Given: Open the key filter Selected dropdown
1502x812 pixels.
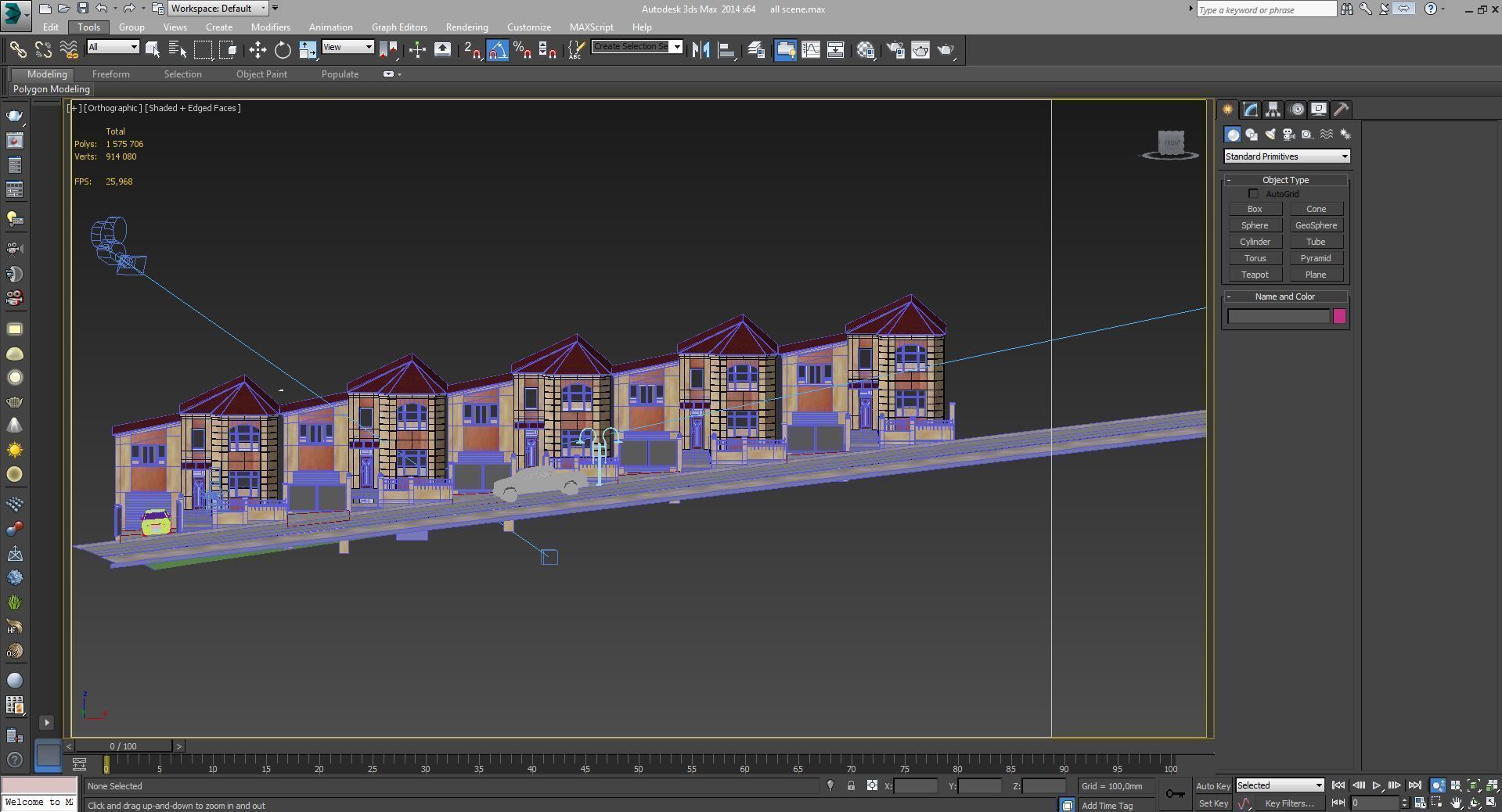Looking at the screenshot, I should (x=1280, y=785).
